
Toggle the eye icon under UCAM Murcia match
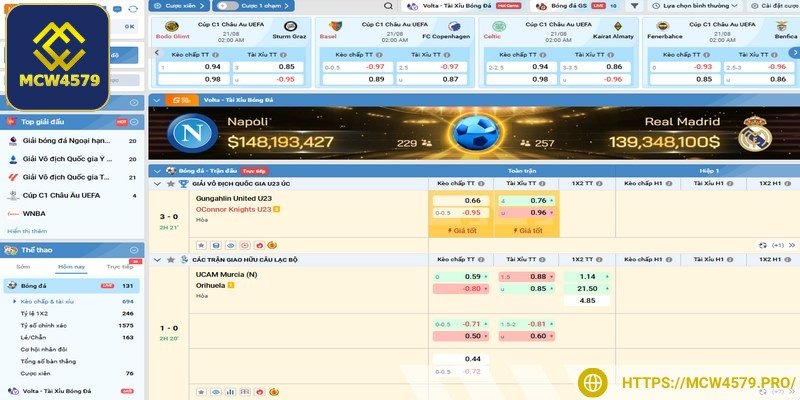(x=216, y=392)
